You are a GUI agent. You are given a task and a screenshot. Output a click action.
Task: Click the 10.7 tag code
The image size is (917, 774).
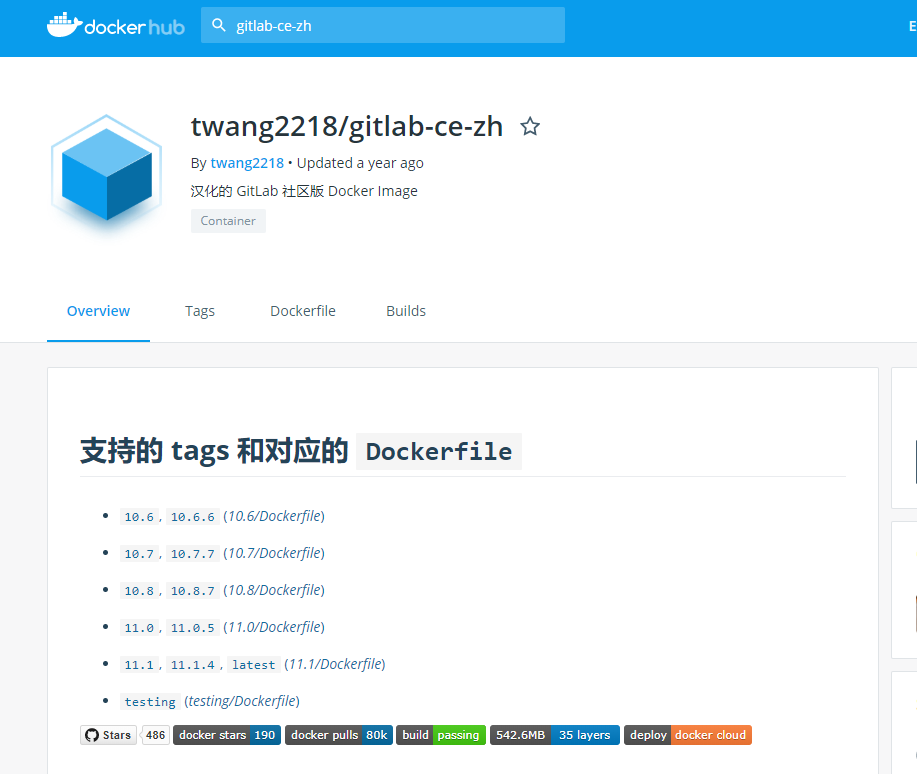(x=139, y=553)
